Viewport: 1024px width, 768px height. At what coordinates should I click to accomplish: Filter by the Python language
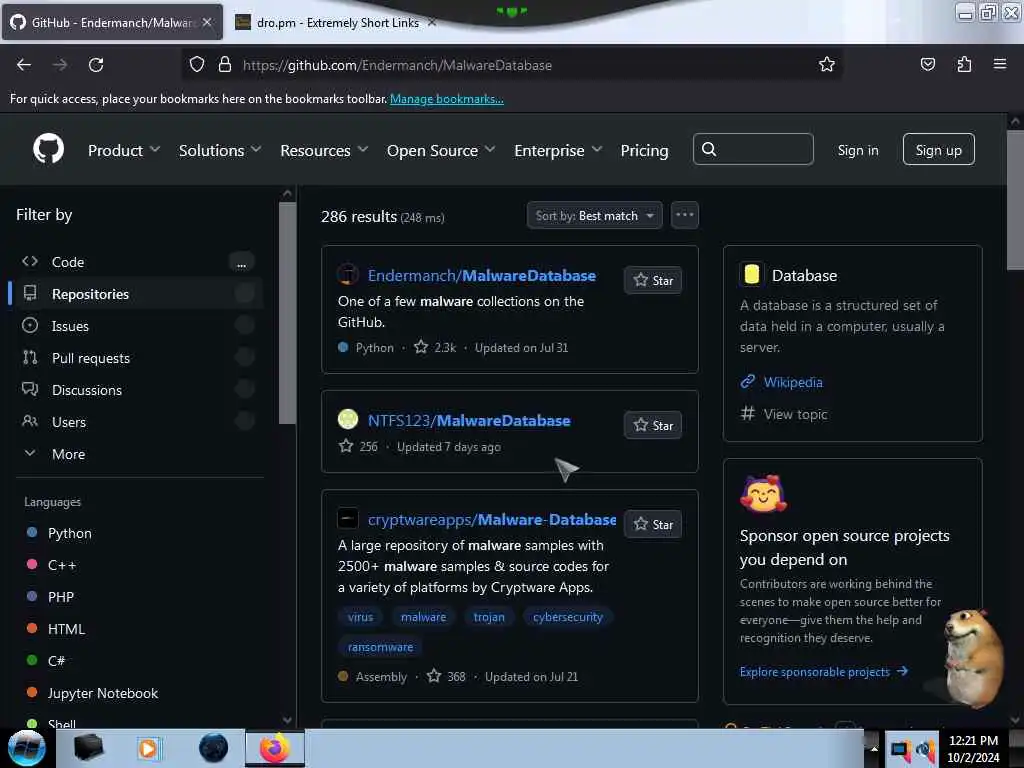pyautogui.click(x=69, y=533)
